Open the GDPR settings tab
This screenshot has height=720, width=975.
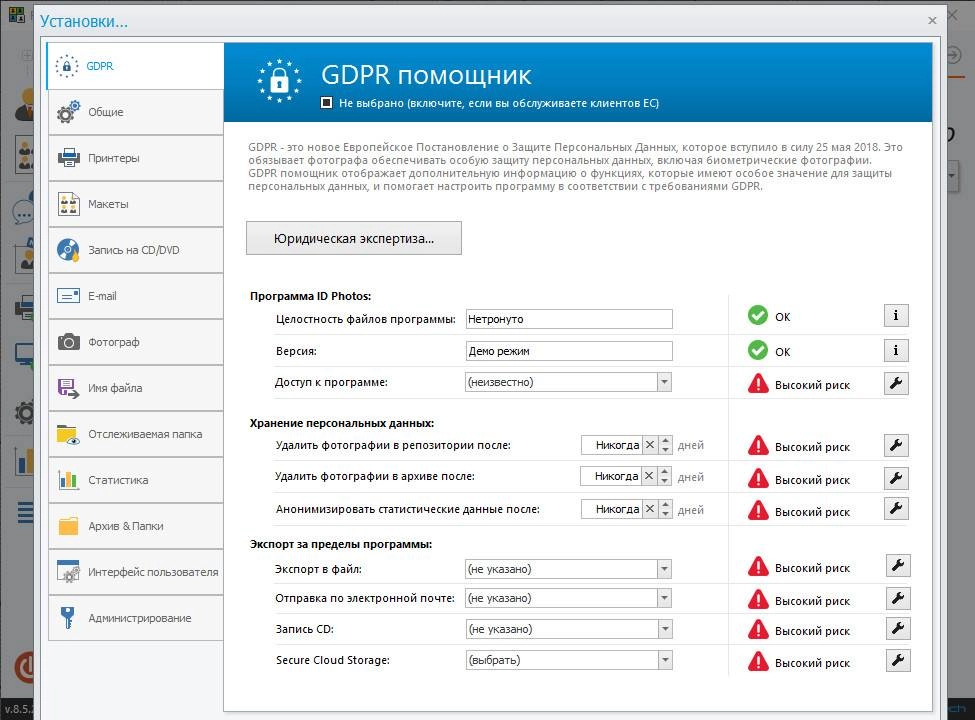[x=136, y=66]
